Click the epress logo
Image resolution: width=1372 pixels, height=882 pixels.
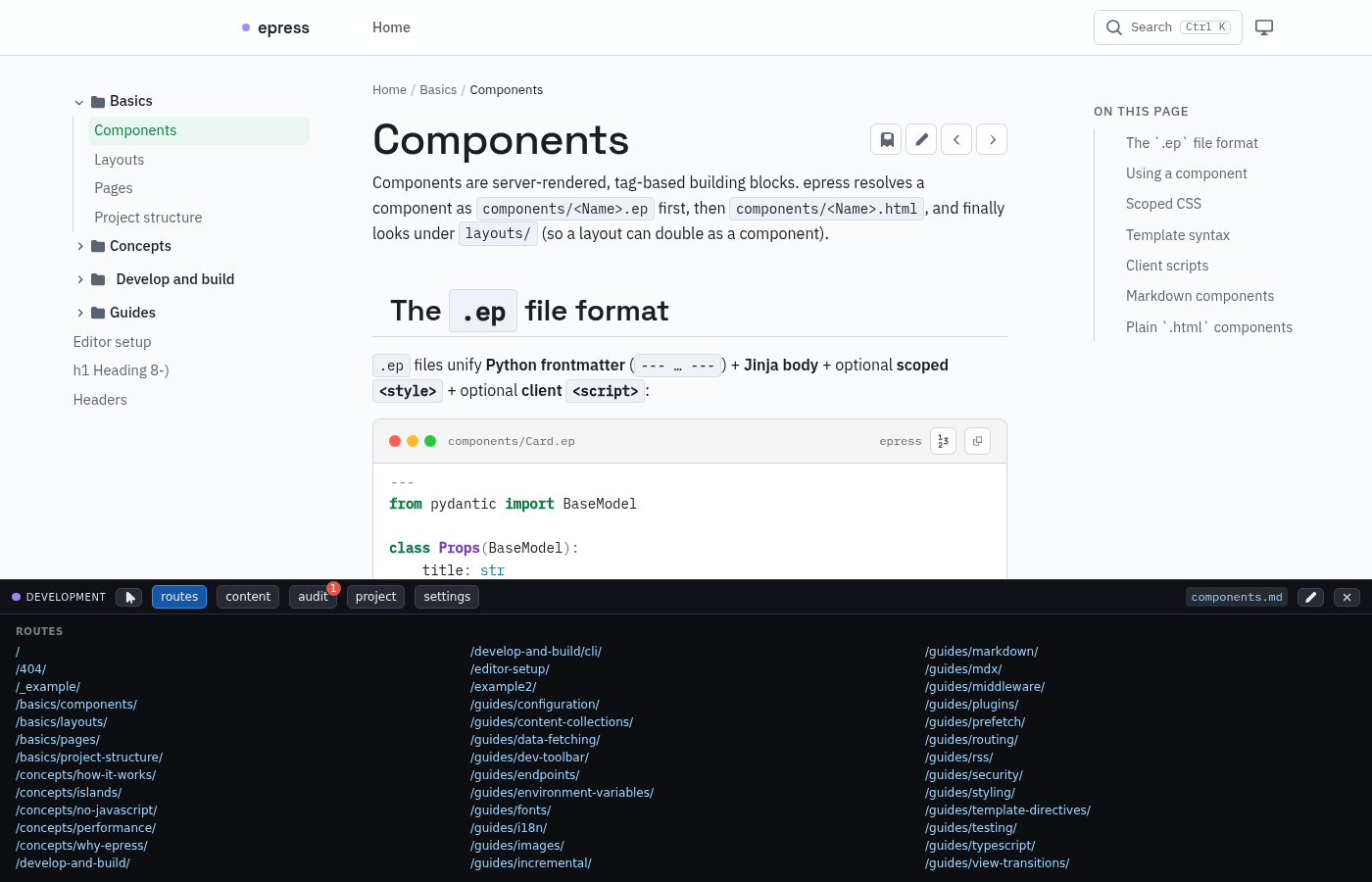tap(275, 27)
